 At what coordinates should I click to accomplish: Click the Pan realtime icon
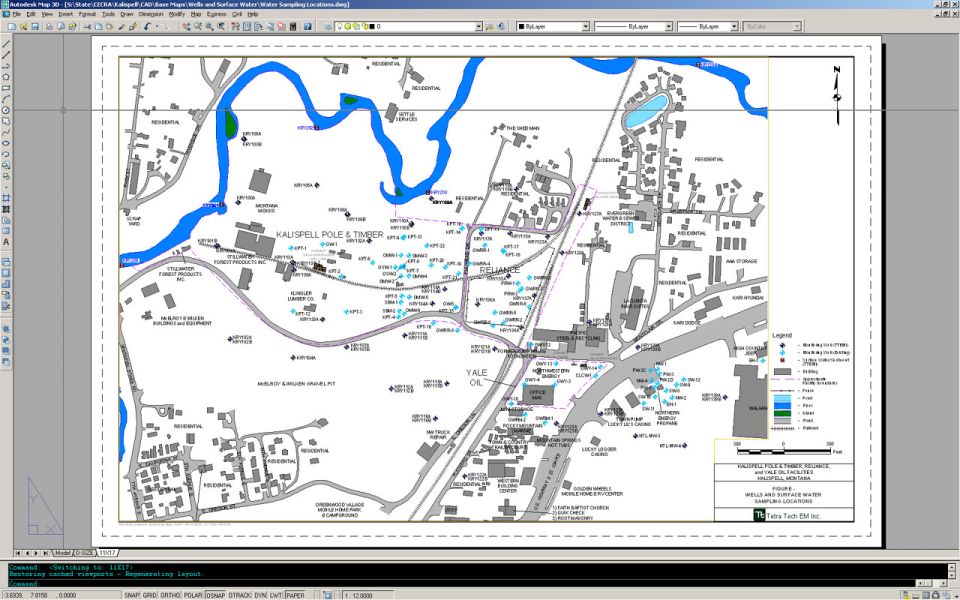tap(186, 27)
